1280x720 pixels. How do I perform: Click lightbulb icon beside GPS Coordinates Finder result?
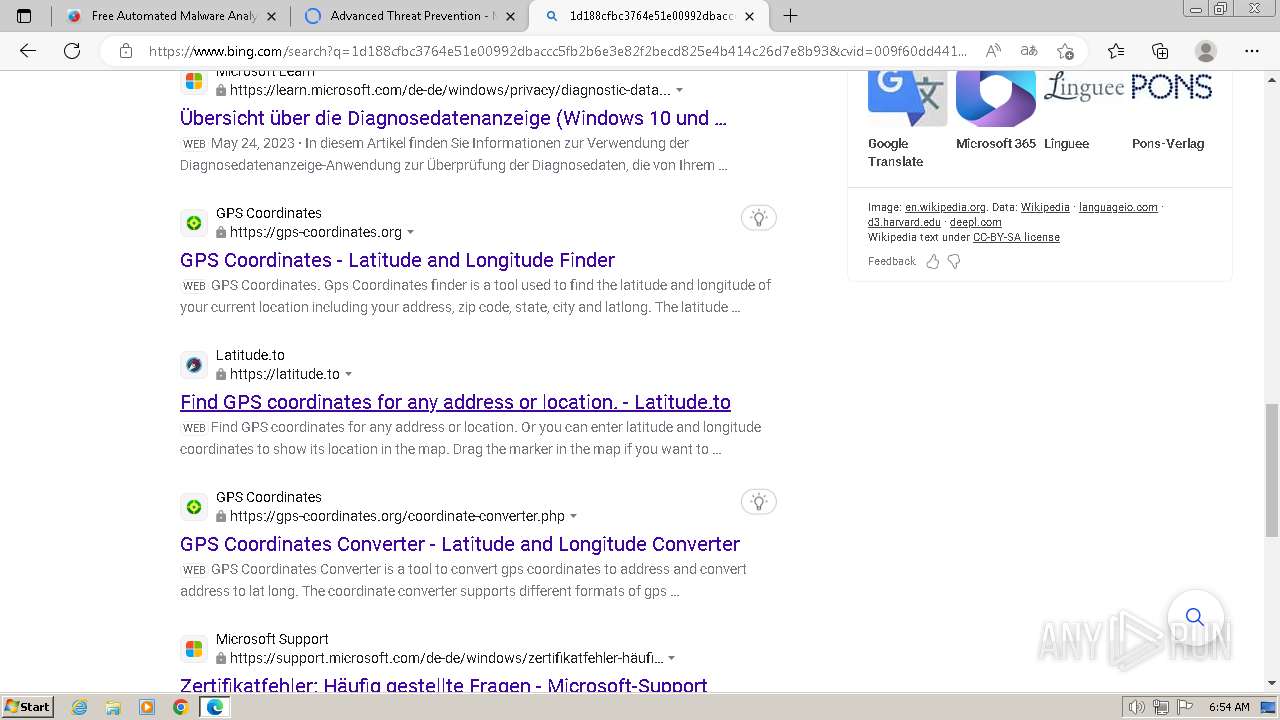point(759,218)
